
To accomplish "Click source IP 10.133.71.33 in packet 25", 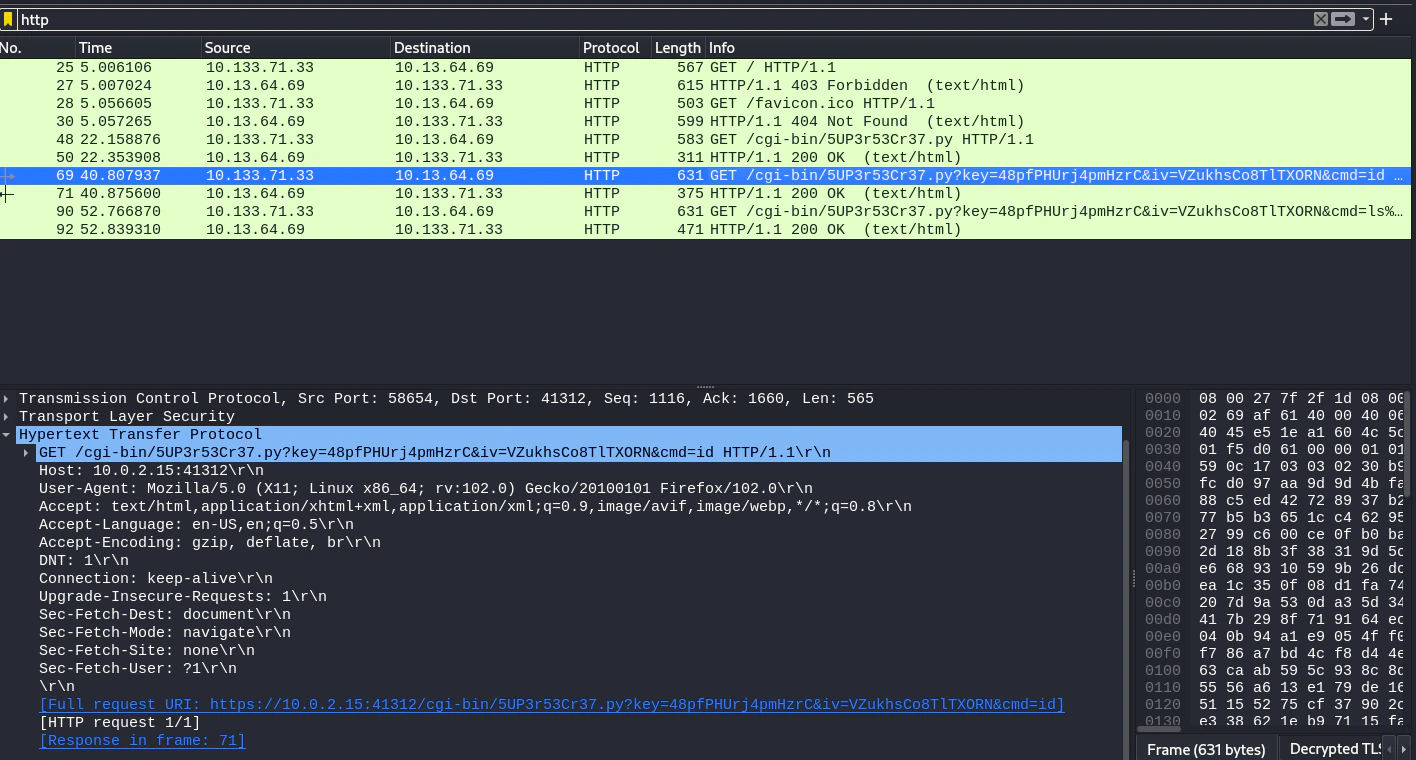I will (x=260, y=68).
